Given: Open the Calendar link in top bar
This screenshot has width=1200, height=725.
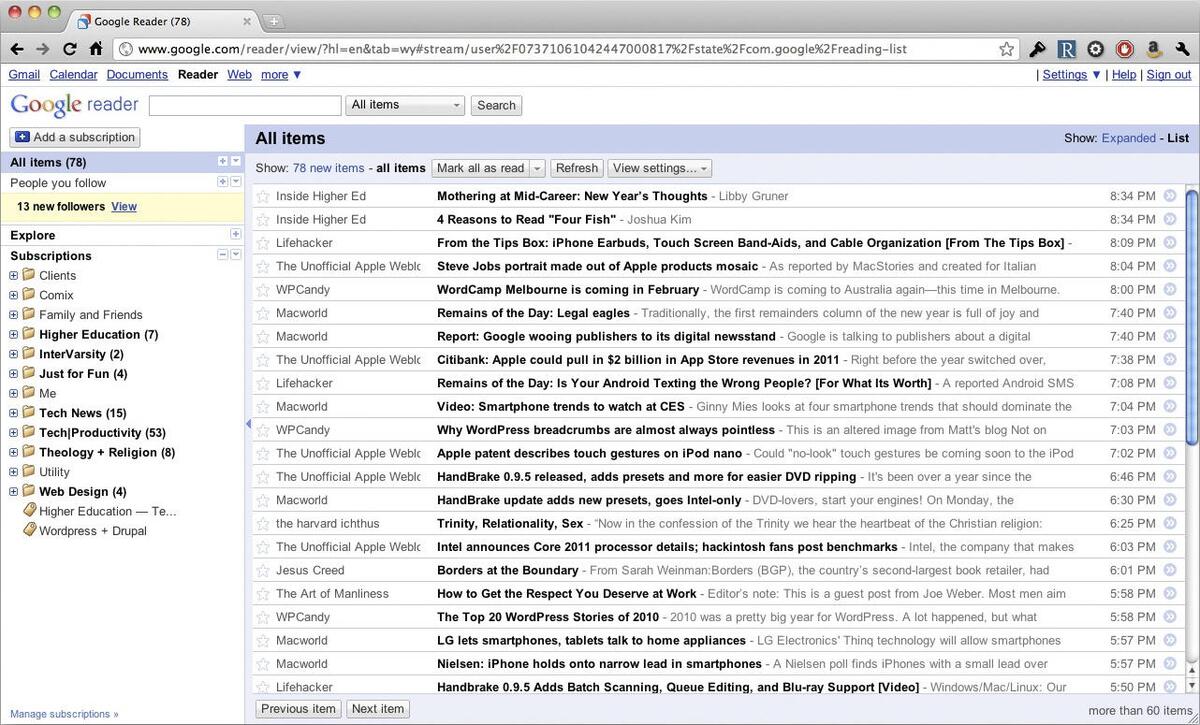Looking at the screenshot, I should click(73, 74).
